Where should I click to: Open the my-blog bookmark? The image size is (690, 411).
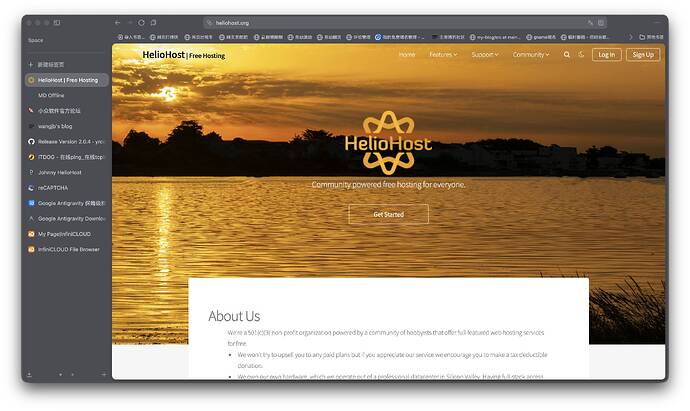(x=495, y=37)
